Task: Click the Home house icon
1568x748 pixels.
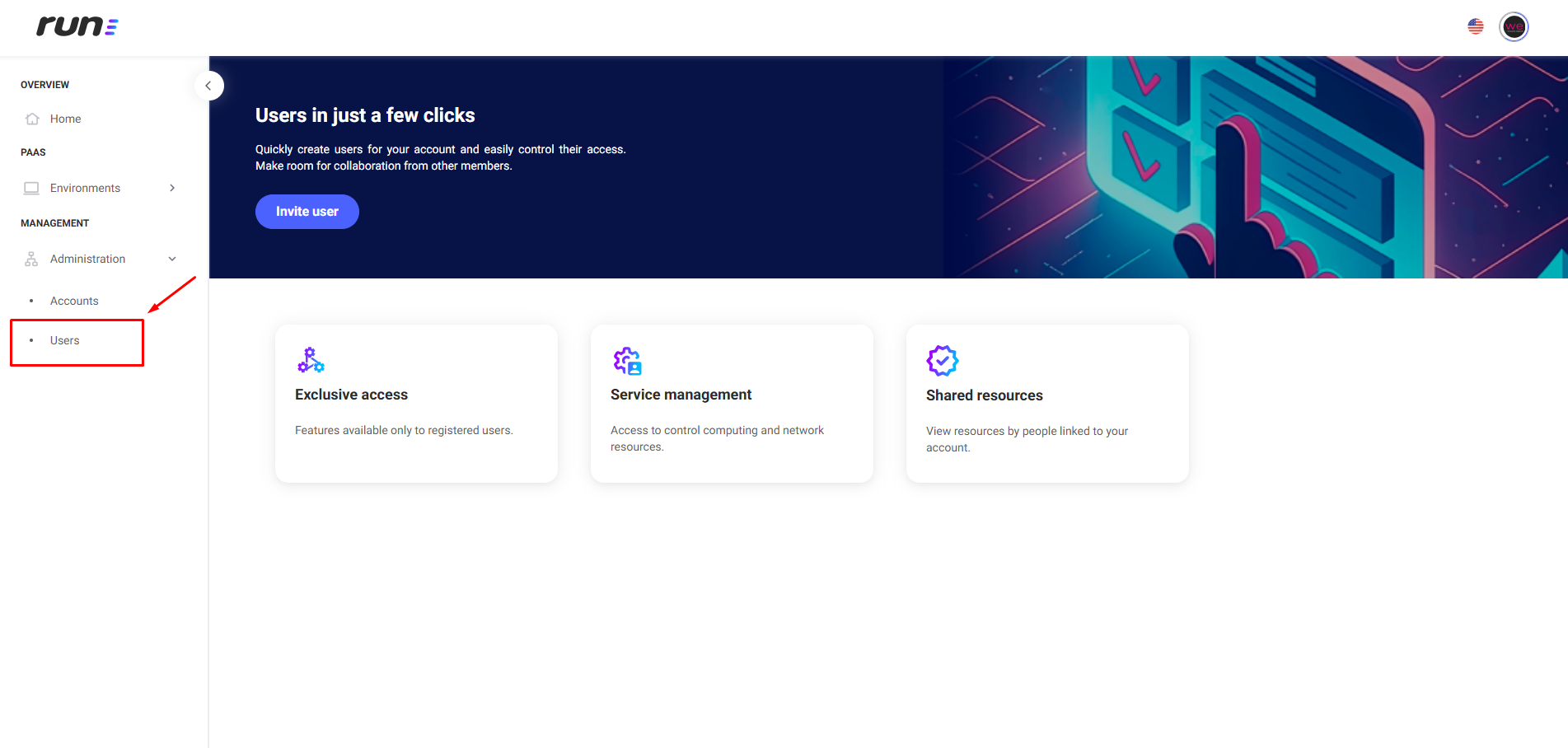Action: [32, 119]
